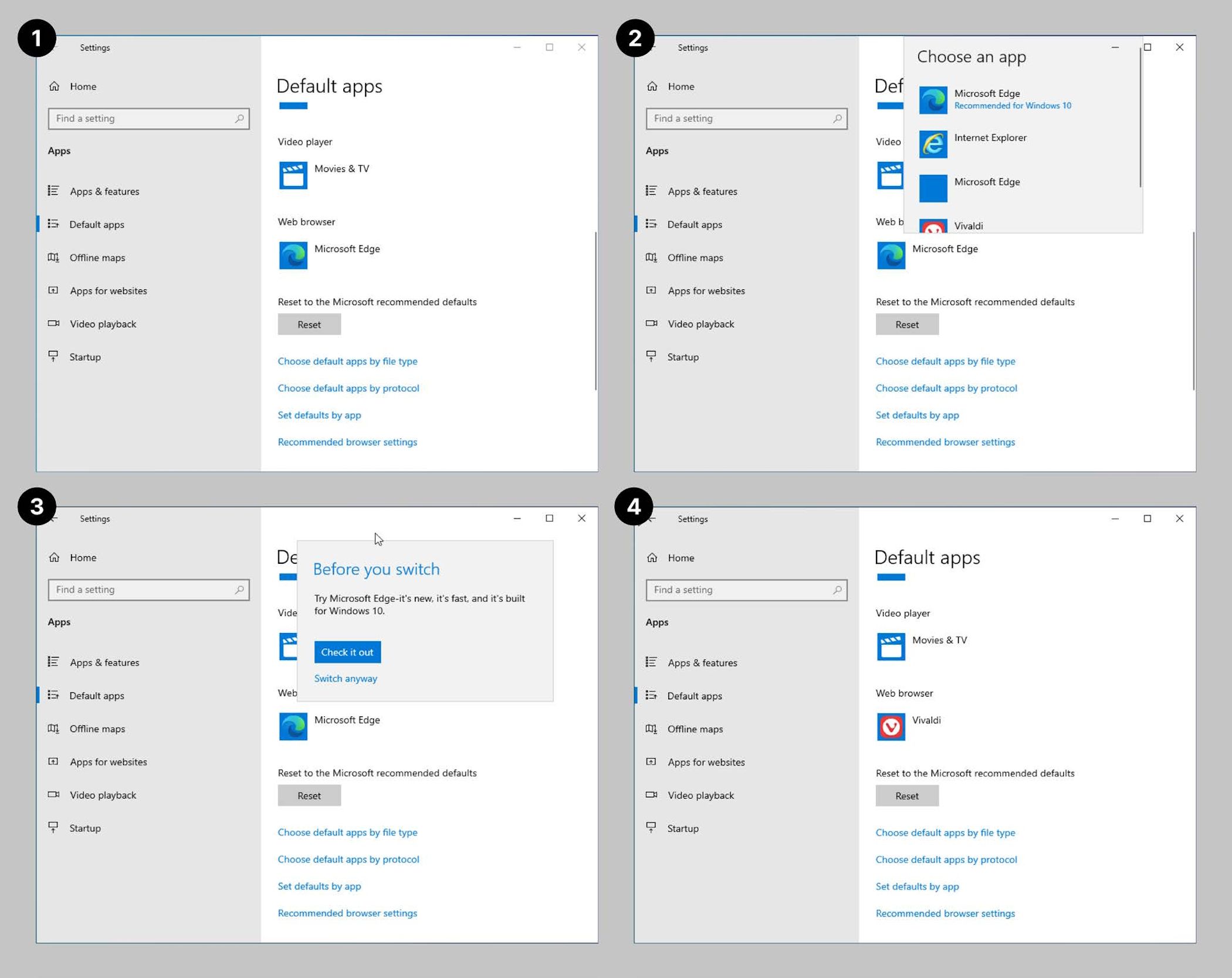Choose recommended Microsoft Edge in Choose an app list
This screenshot has width=1232, height=978.
pos(1022,99)
